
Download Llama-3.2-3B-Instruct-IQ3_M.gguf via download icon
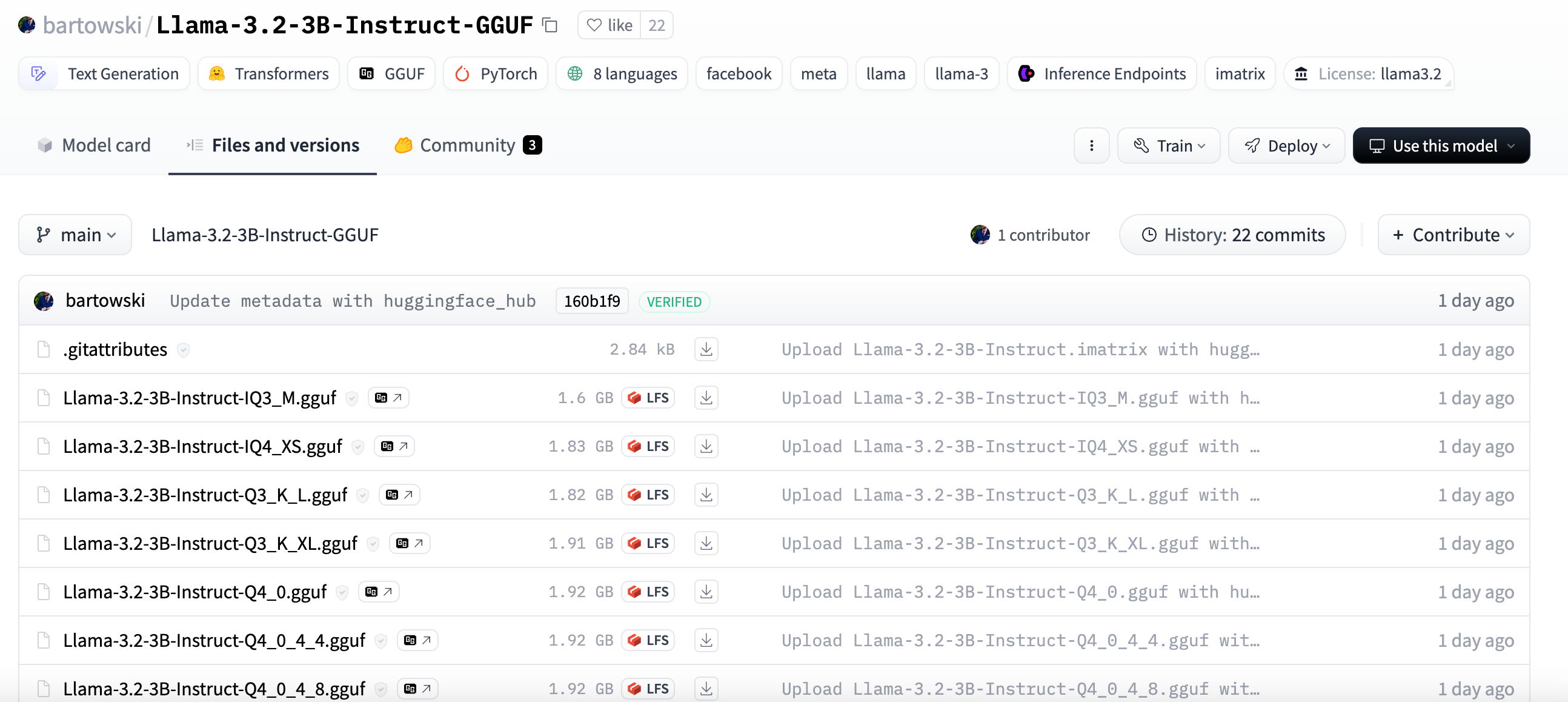pyautogui.click(x=705, y=398)
